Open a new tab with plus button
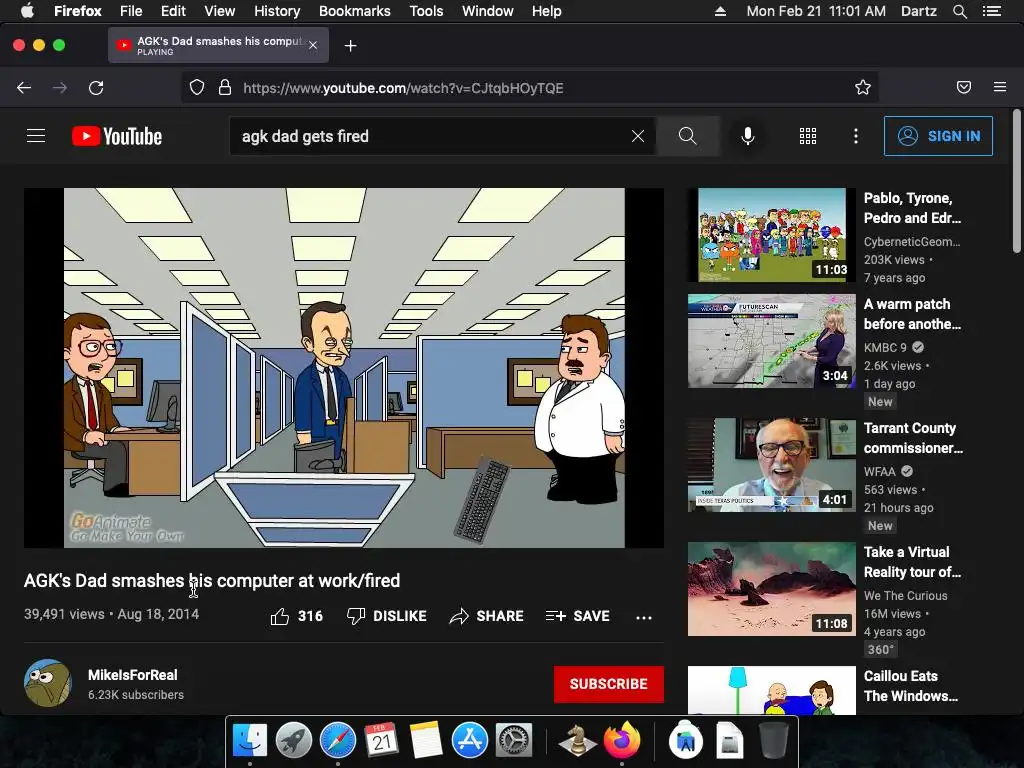The width and height of the screenshot is (1024, 768). 351,46
